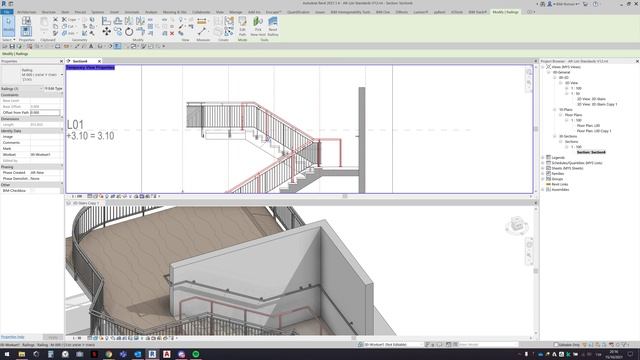This screenshot has width=640, height=360.
Task: Open the Select panel dropdown
Action: (x=8, y=40)
